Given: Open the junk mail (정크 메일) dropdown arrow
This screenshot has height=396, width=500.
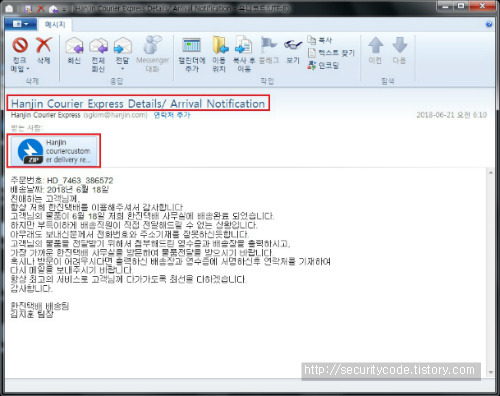Looking at the screenshot, I should pyautogui.click(x=28, y=69).
